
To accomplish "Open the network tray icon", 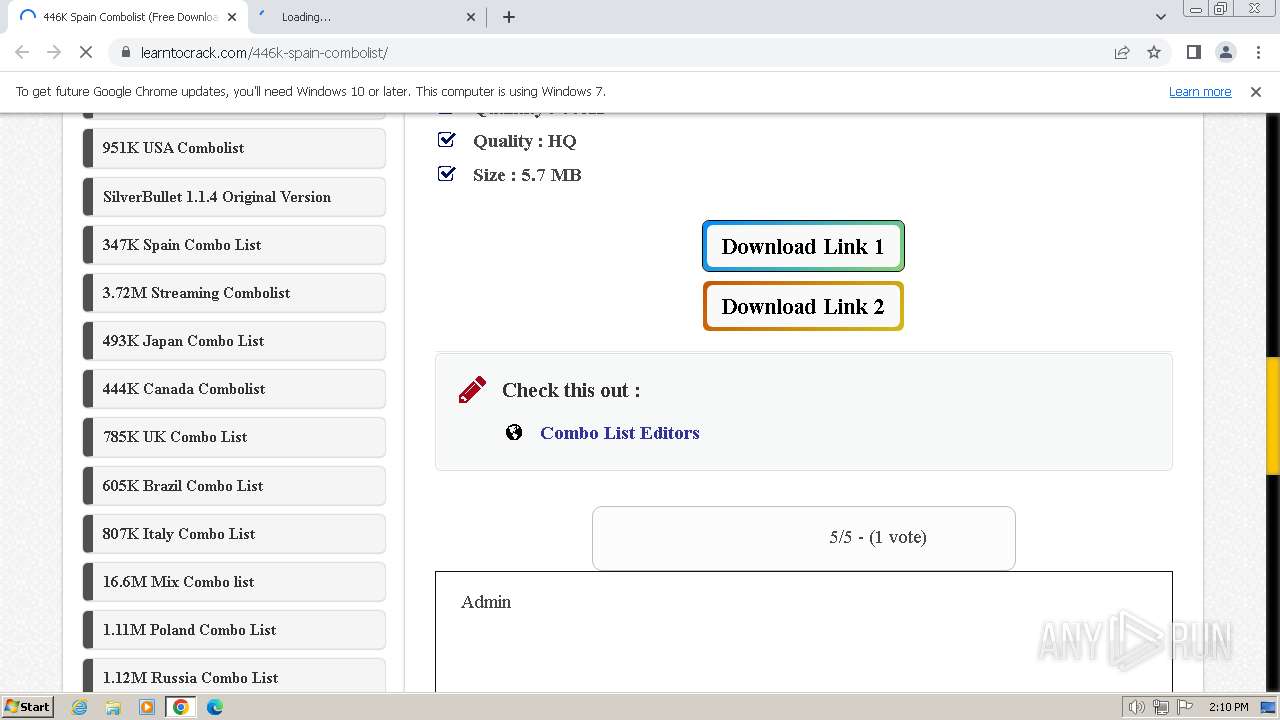I will (x=1160, y=707).
